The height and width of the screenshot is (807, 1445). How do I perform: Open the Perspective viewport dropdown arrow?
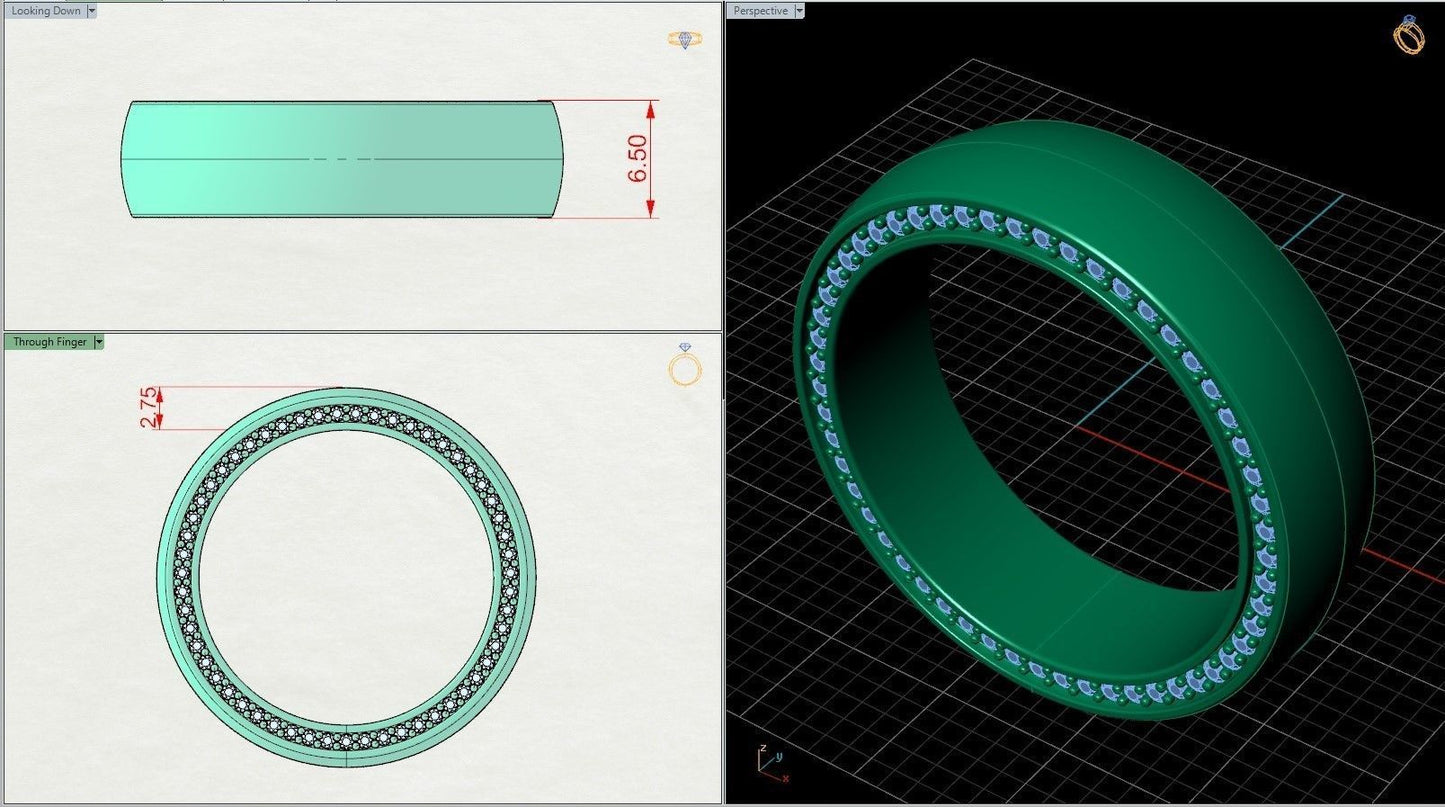pos(800,11)
